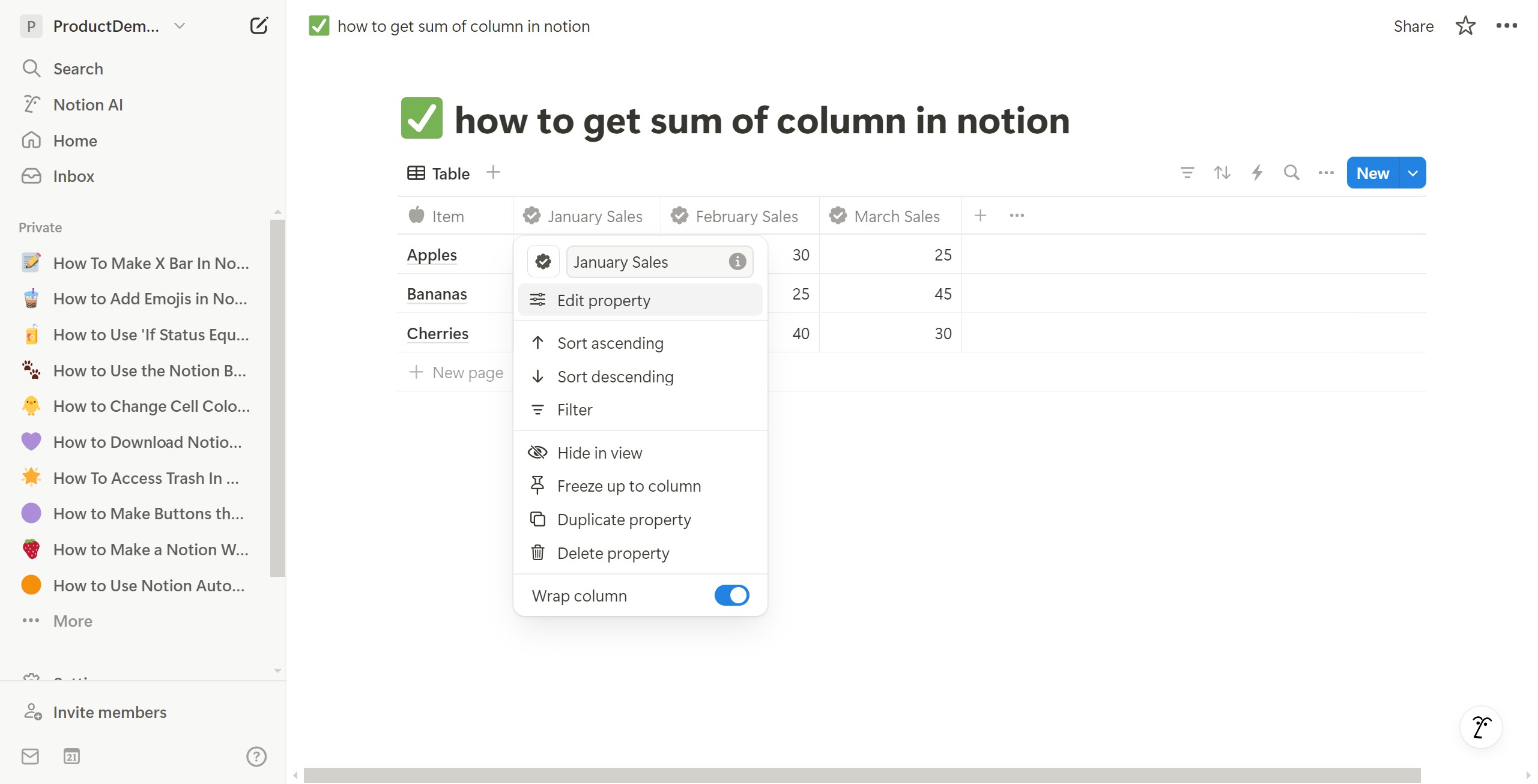
Task: Open automations lightning bolt icon
Action: [x=1256, y=173]
